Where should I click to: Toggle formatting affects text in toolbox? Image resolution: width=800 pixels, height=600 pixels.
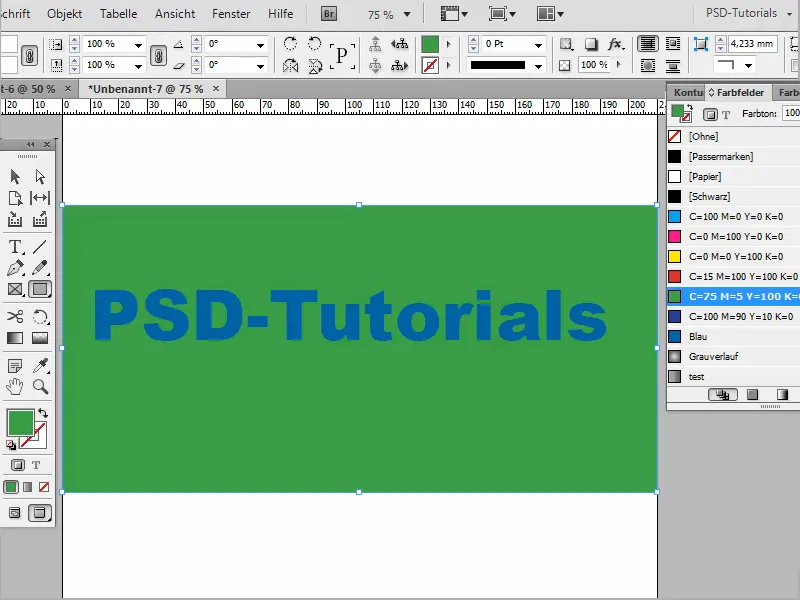click(36, 465)
